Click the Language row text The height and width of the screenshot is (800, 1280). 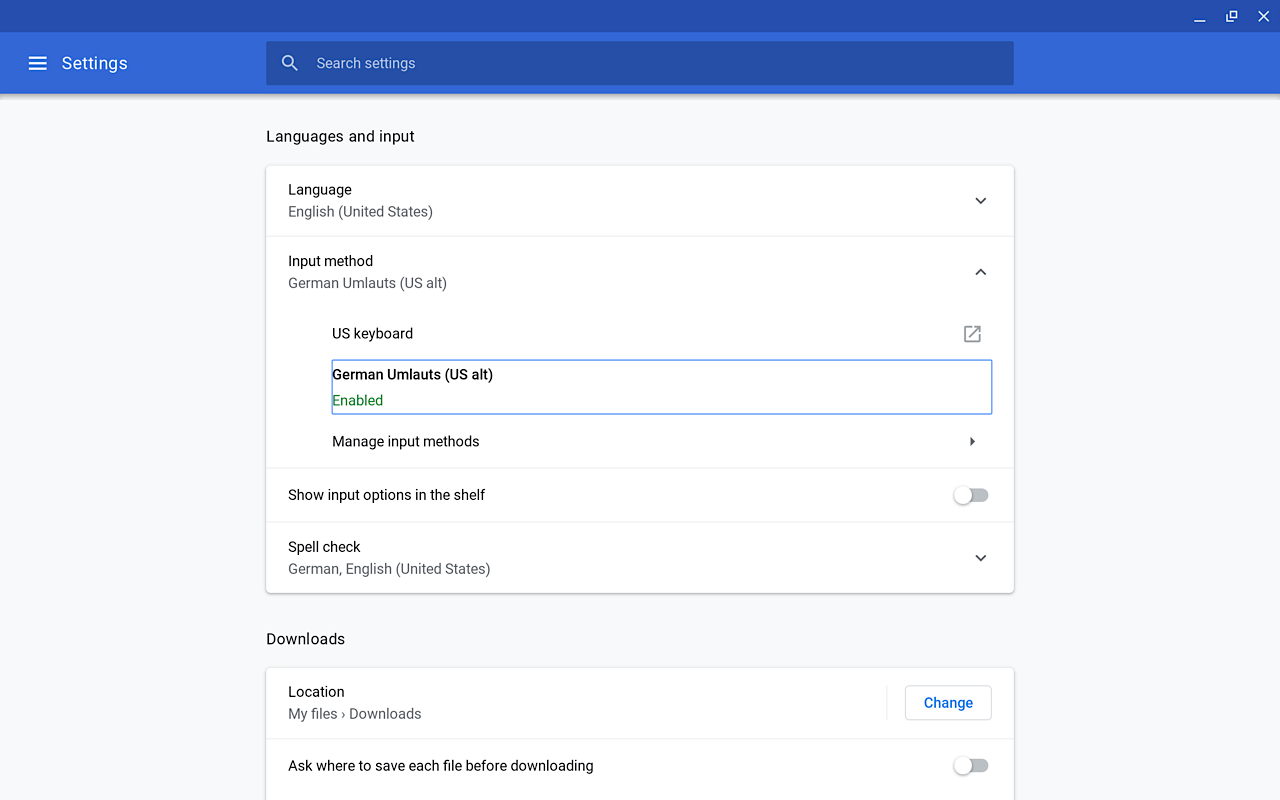(320, 190)
